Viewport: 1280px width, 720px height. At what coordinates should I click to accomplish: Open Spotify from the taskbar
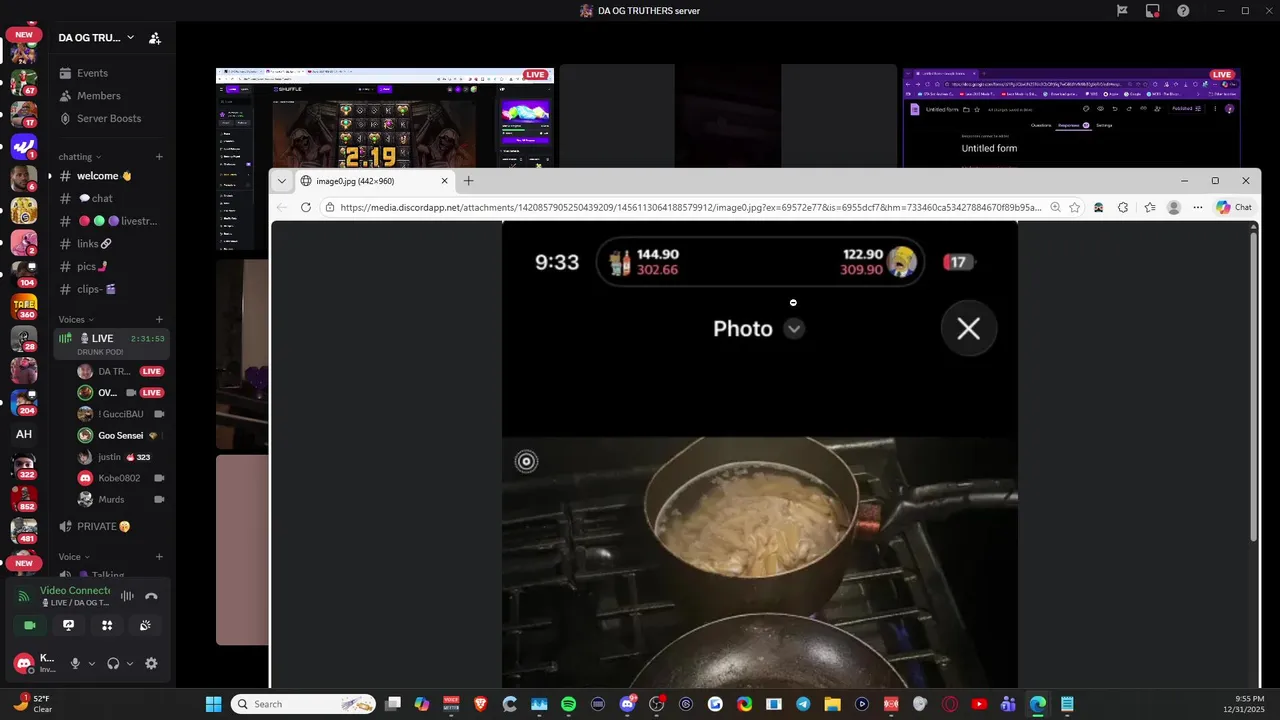pyautogui.click(x=568, y=704)
